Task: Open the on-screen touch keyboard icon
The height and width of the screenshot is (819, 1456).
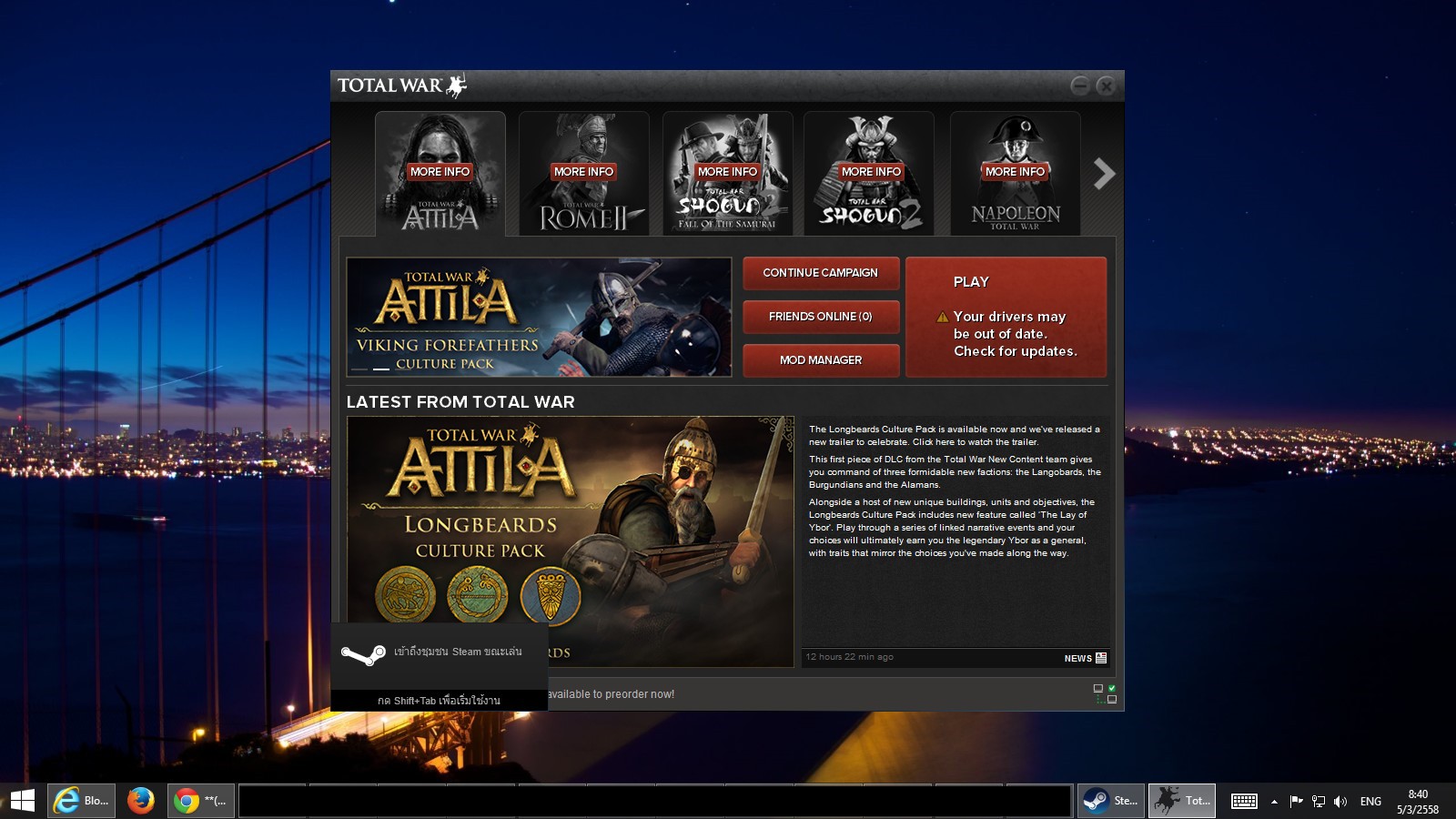Action: click(1244, 801)
